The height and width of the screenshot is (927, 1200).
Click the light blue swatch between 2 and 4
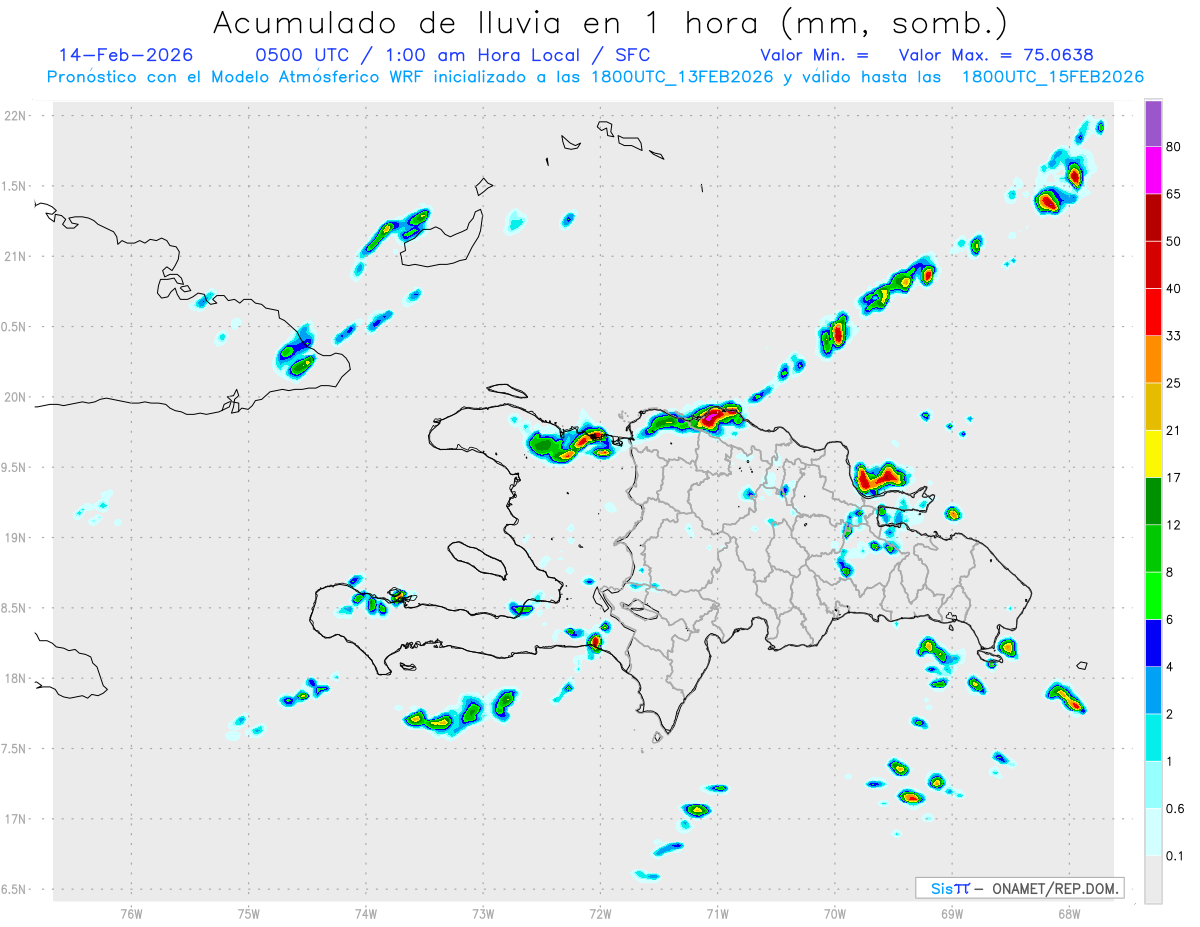pos(1153,689)
